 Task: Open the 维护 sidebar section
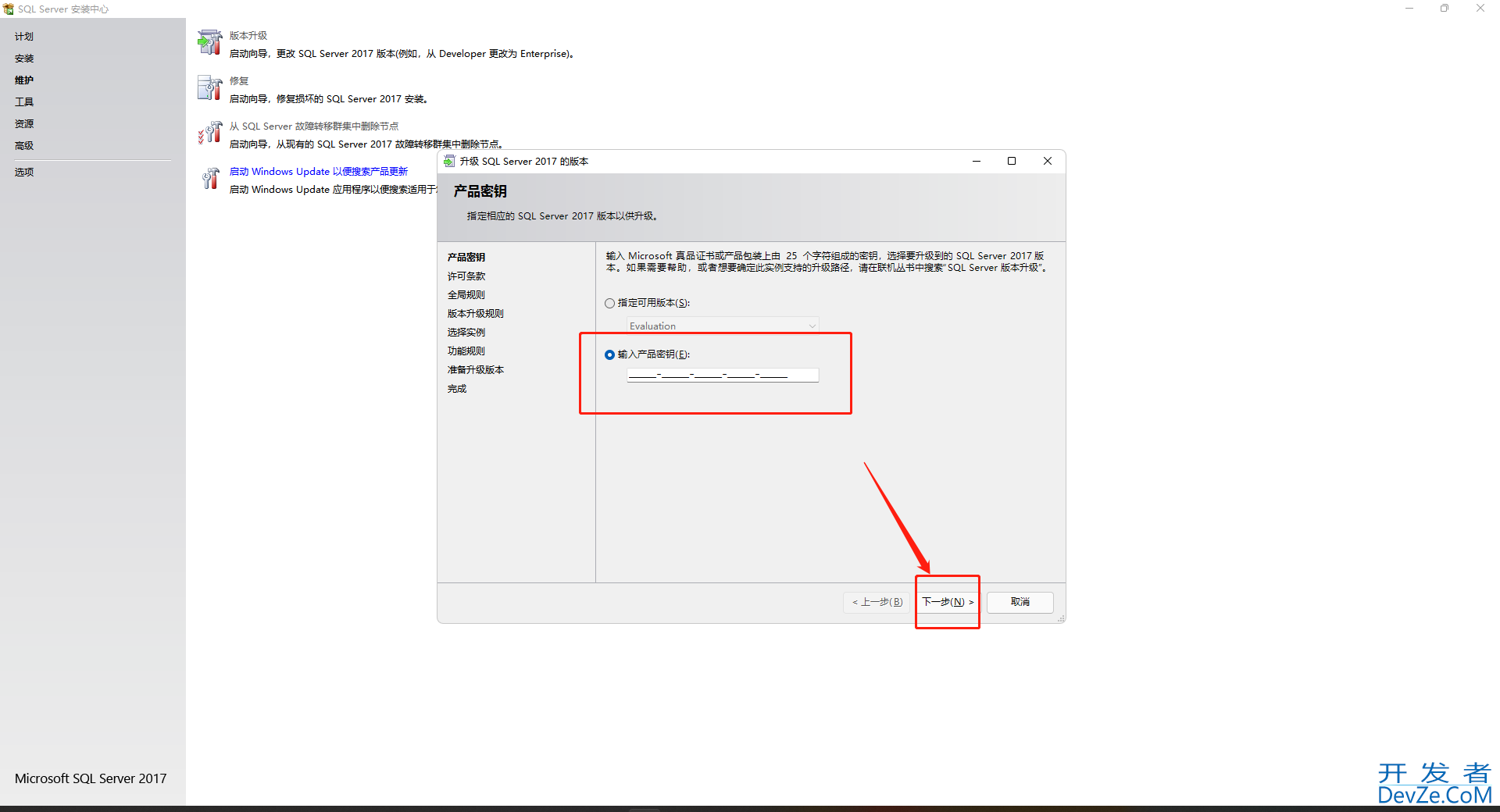[24, 80]
